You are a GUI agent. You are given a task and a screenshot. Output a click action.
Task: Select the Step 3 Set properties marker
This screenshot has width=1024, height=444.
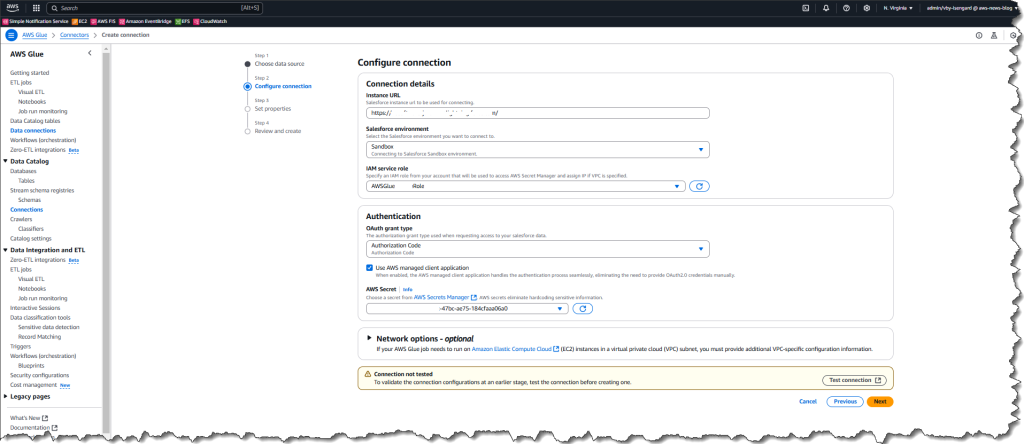pyautogui.click(x=248, y=109)
